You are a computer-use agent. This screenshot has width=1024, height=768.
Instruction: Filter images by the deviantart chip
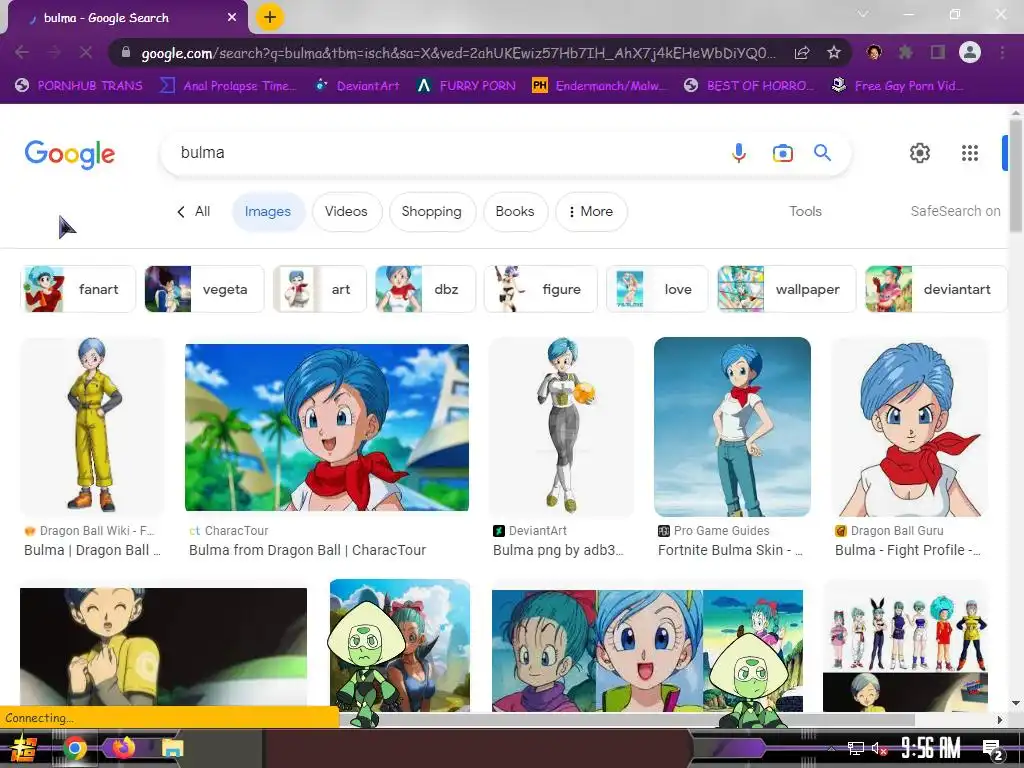(935, 289)
